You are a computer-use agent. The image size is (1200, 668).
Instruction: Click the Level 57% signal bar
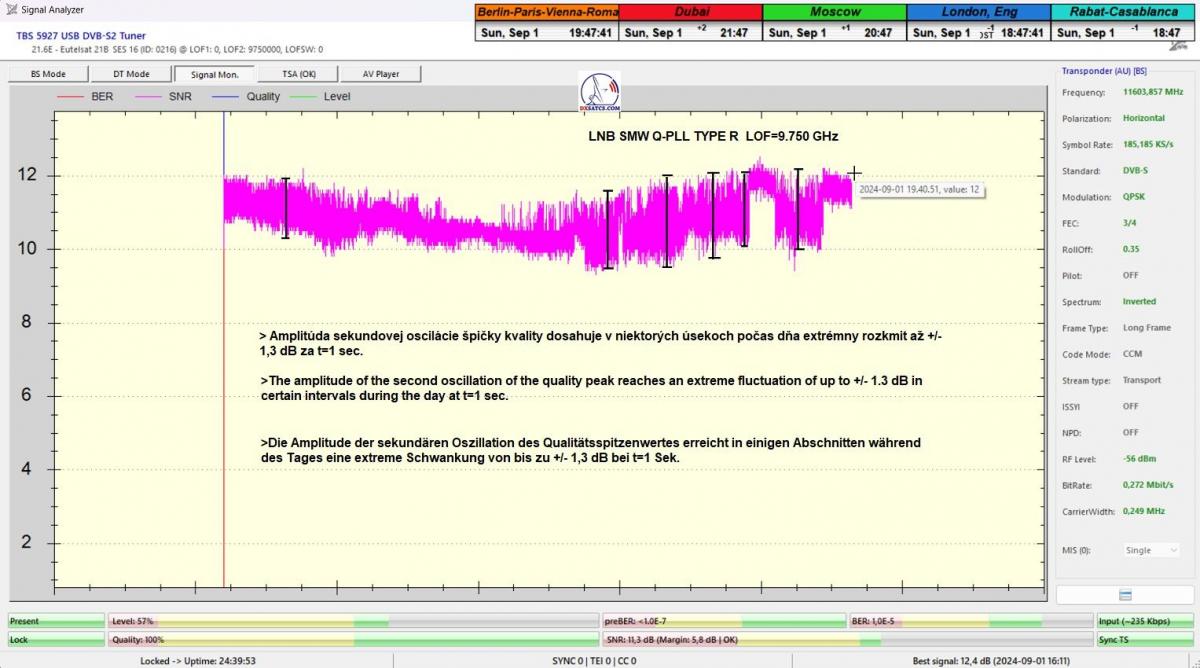coord(353,621)
